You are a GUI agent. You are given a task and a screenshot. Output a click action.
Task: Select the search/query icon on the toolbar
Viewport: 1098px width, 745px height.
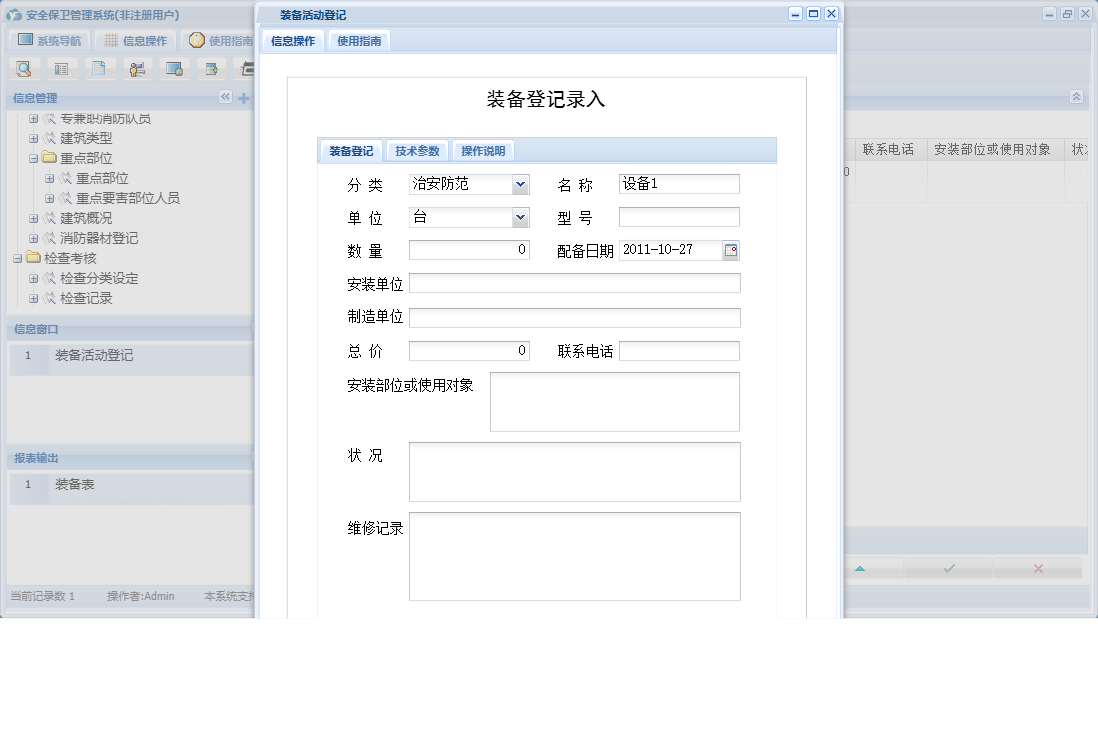click(x=23, y=69)
